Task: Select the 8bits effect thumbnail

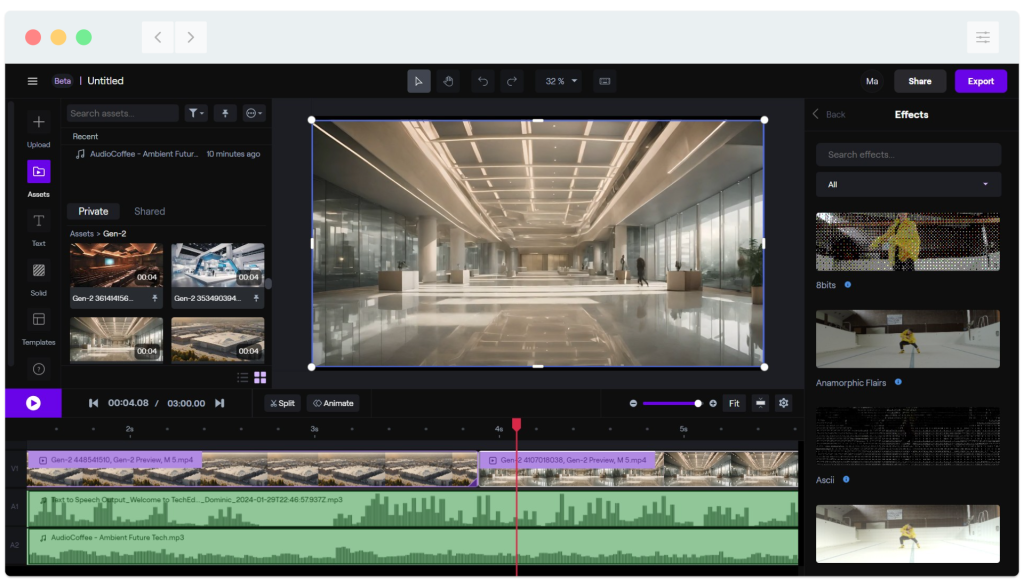Action: (x=906, y=240)
